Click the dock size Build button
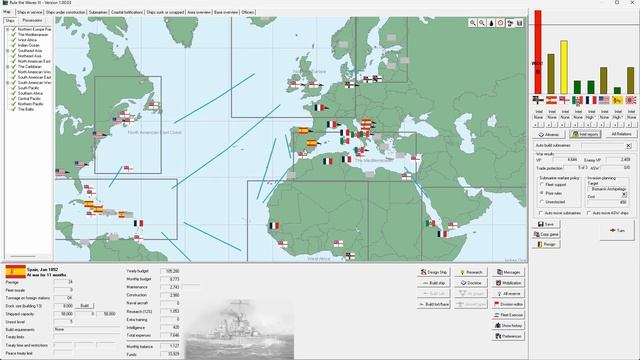Image resolution: width=640 pixels, height=360 pixels. point(84,306)
